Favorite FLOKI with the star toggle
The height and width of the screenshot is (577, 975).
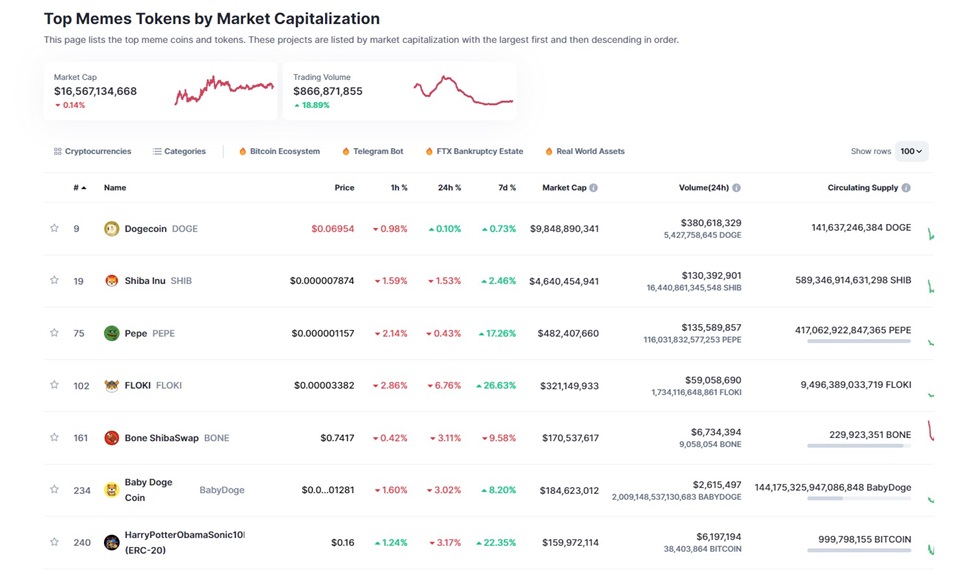point(54,385)
